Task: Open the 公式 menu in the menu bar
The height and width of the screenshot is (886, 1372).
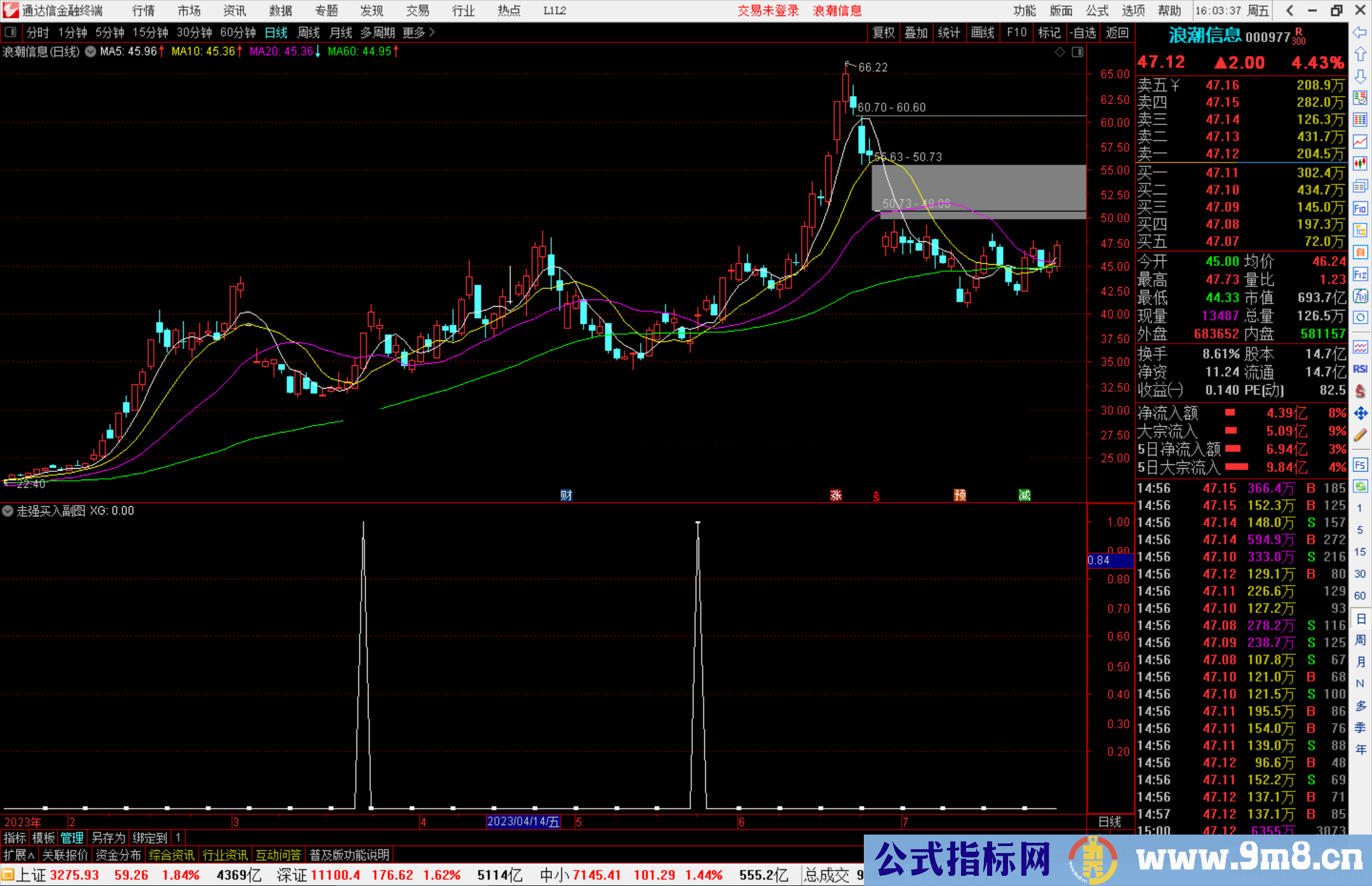Action: 1096,11
